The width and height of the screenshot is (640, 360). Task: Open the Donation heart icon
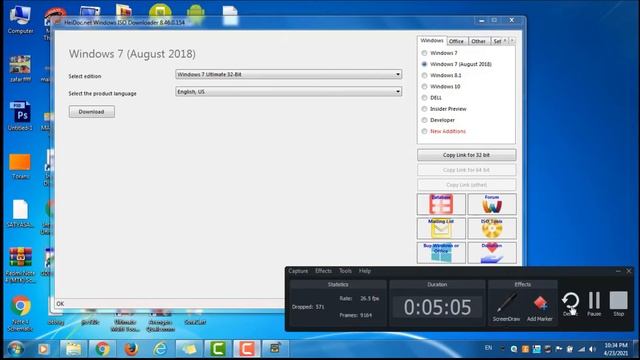(x=492, y=253)
